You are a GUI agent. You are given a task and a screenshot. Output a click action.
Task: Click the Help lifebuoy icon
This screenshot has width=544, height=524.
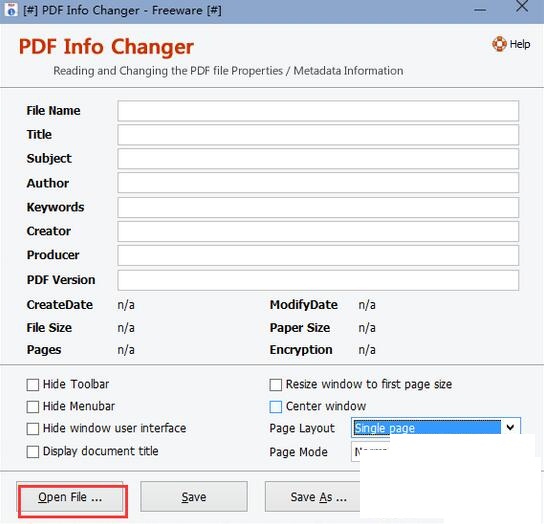[x=499, y=44]
